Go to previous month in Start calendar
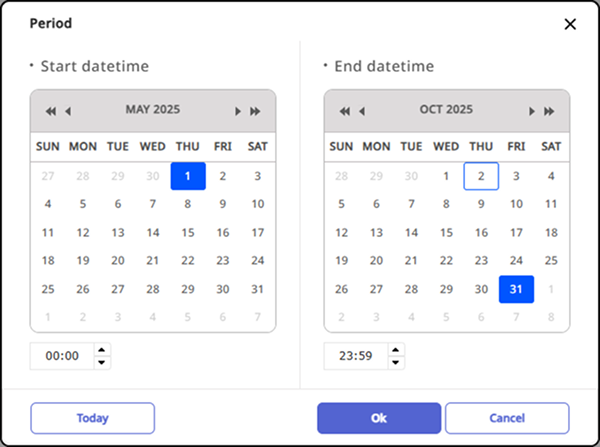Screen dimensions: 600x447 [x=67, y=111]
